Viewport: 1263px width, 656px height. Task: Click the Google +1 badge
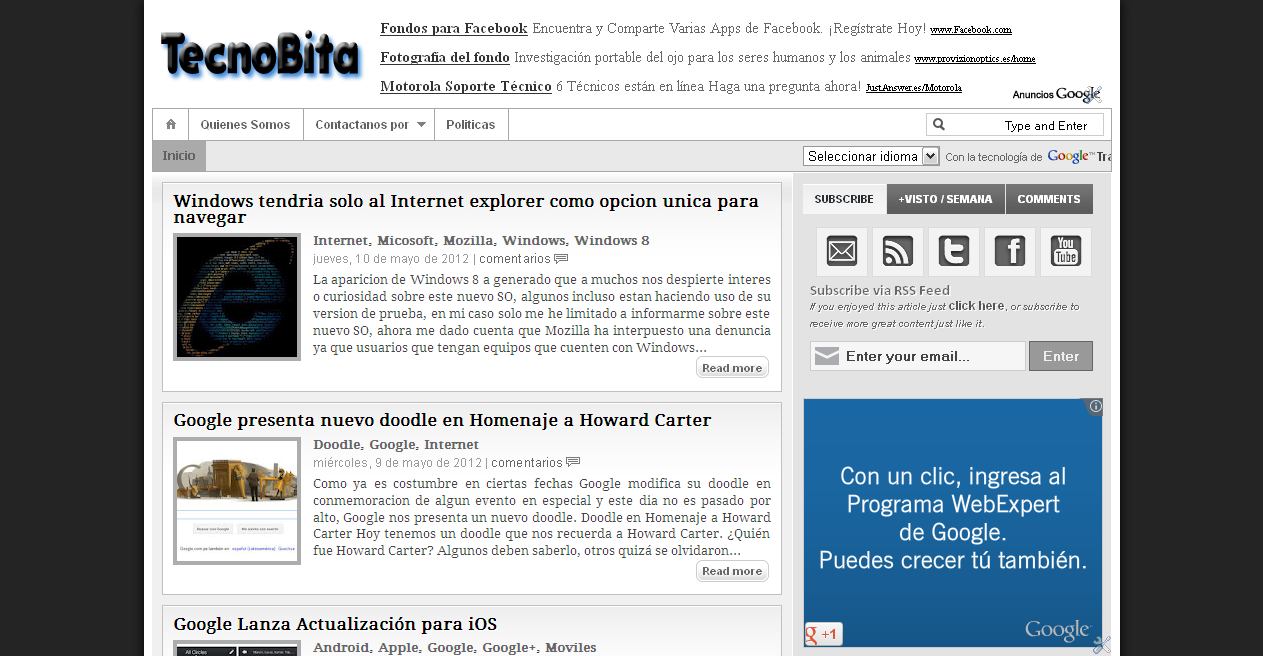(x=824, y=634)
